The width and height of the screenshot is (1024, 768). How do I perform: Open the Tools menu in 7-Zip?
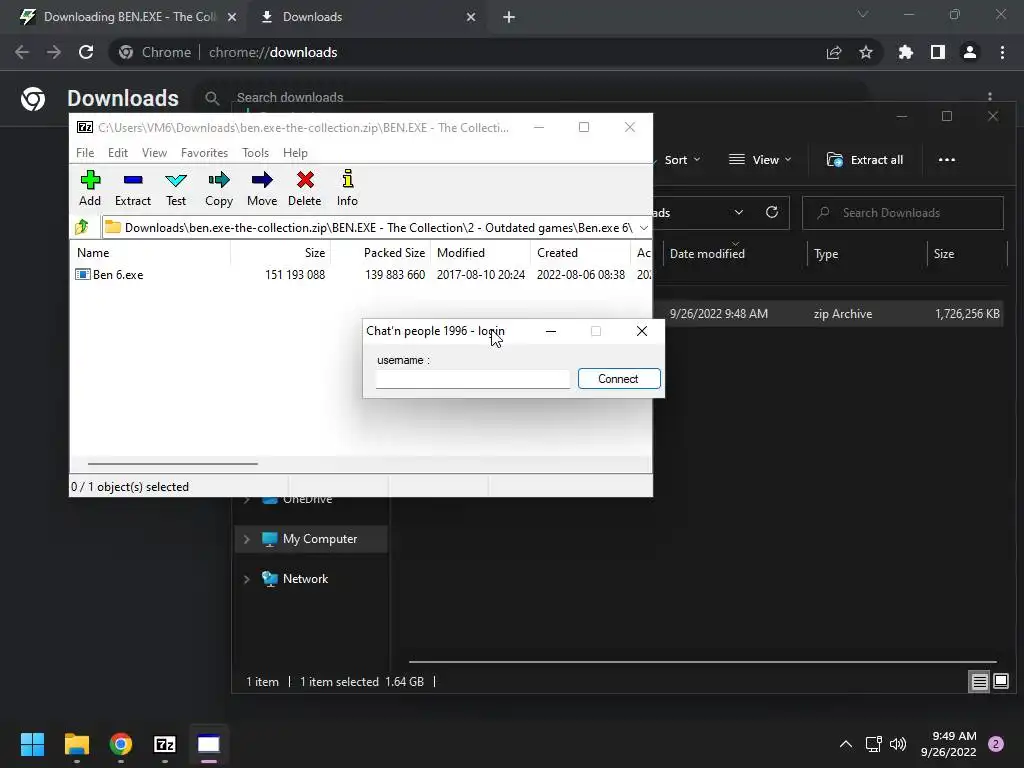point(255,153)
